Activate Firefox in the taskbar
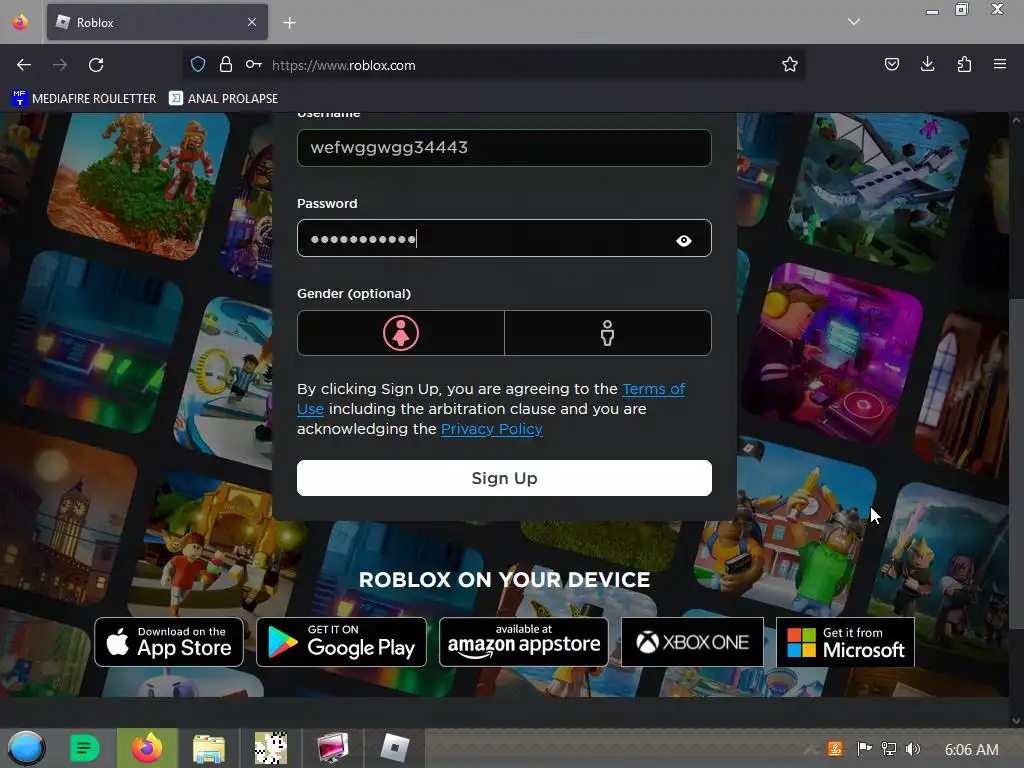The image size is (1024, 768). point(147,748)
